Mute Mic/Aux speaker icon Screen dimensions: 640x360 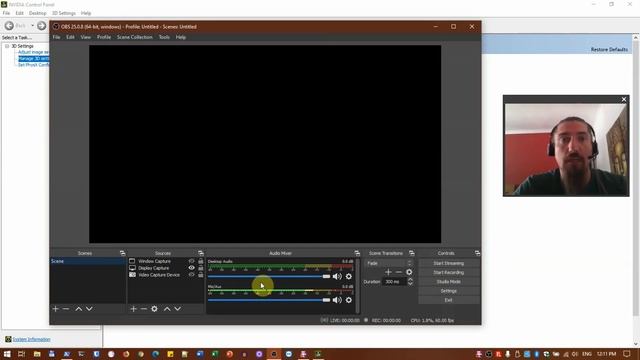coord(337,300)
